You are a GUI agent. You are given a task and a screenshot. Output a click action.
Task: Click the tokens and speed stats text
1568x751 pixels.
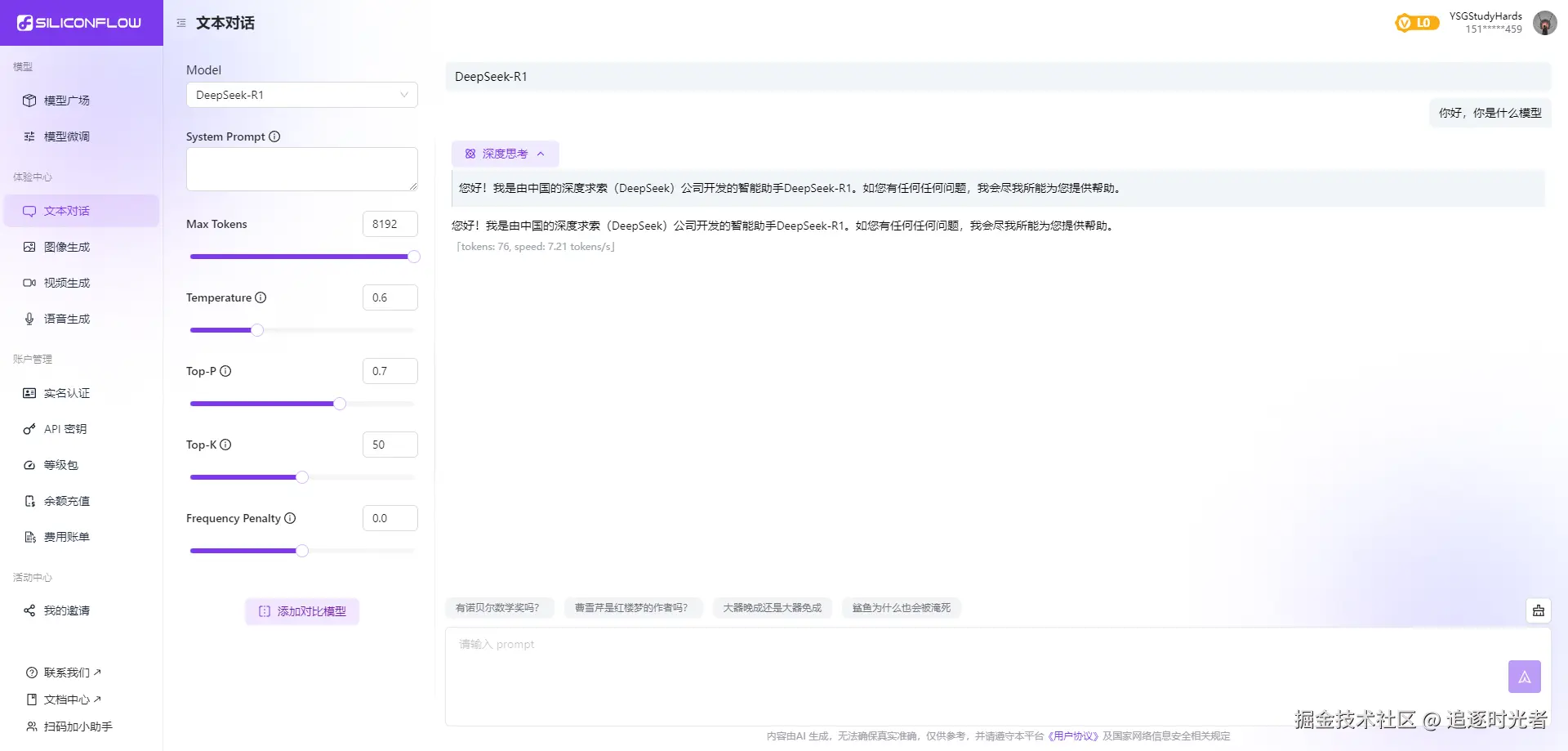click(x=536, y=247)
